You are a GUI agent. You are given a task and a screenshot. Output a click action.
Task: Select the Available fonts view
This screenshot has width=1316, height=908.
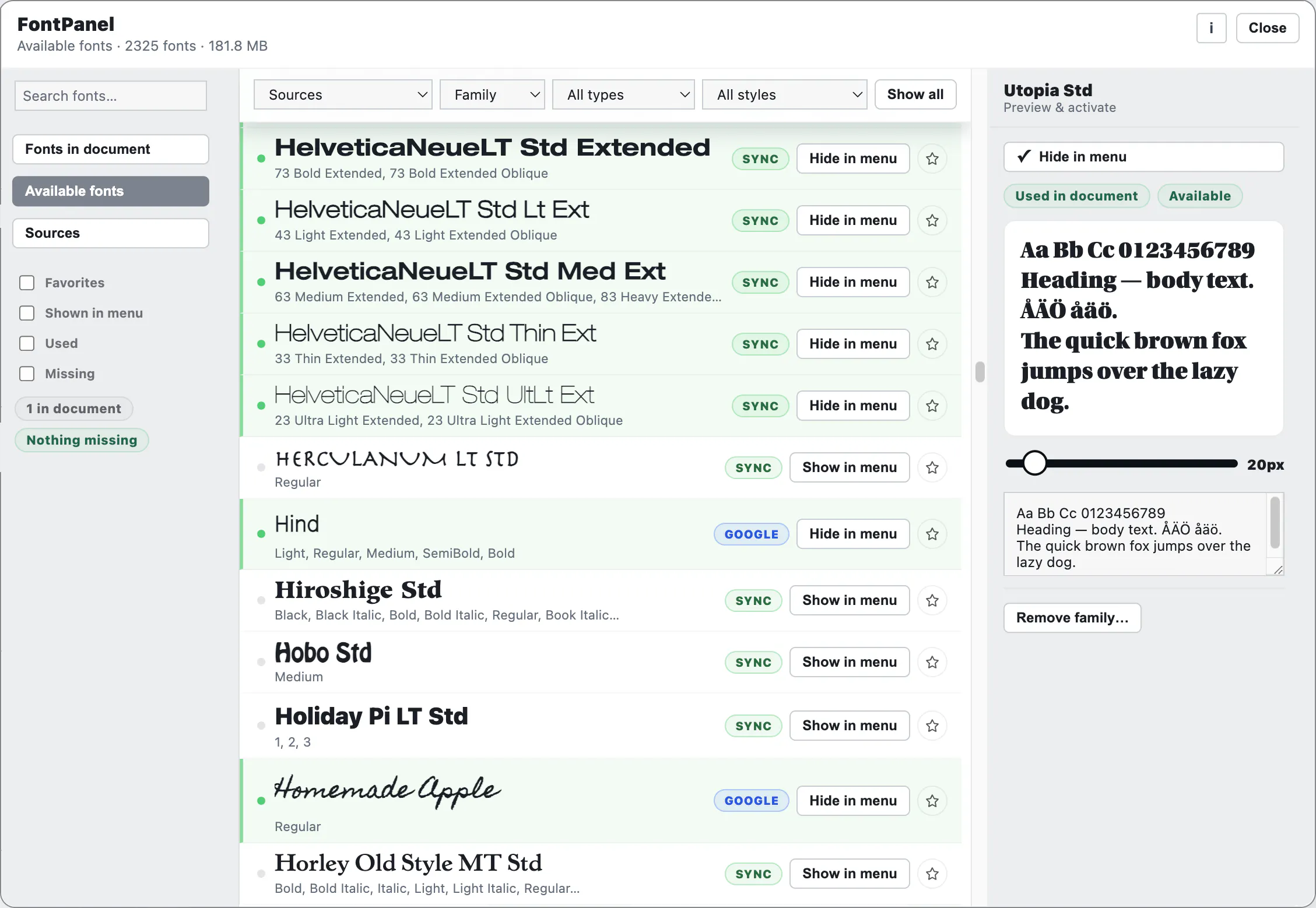(x=111, y=191)
